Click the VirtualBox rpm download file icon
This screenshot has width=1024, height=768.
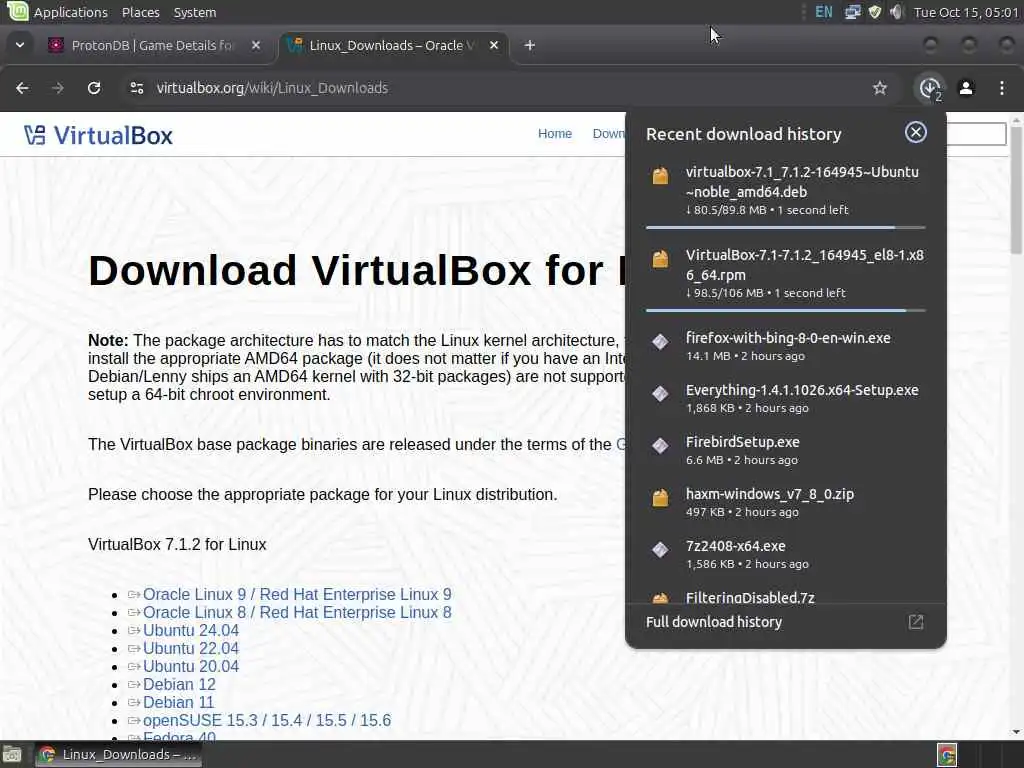(x=660, y=259)
